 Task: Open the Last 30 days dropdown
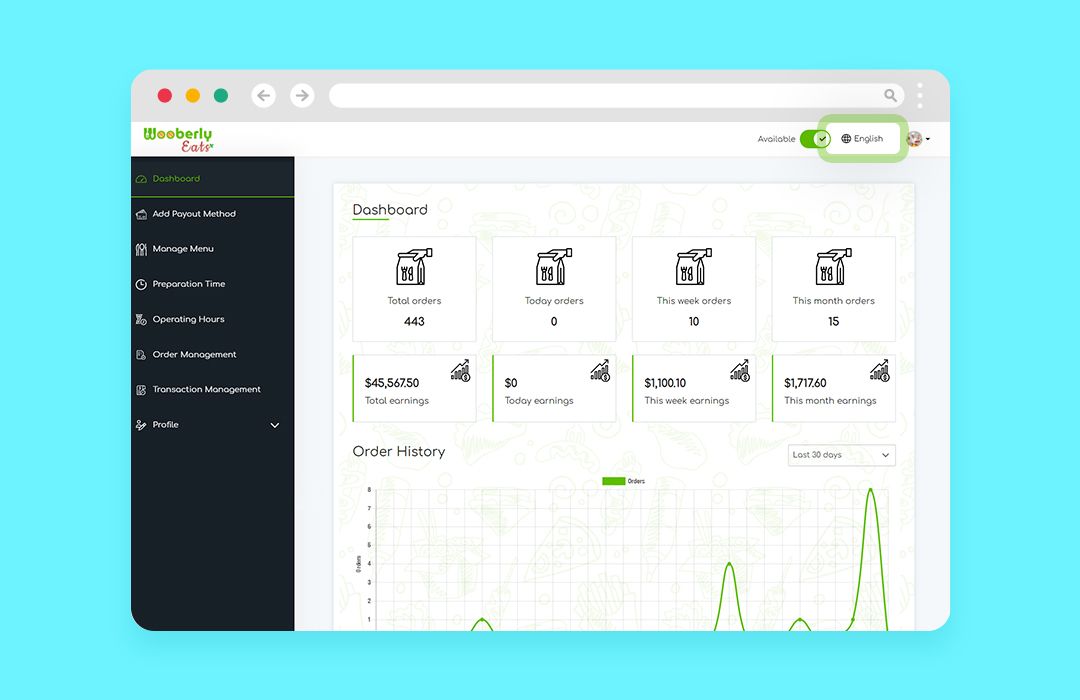click(x=842, y=455)
